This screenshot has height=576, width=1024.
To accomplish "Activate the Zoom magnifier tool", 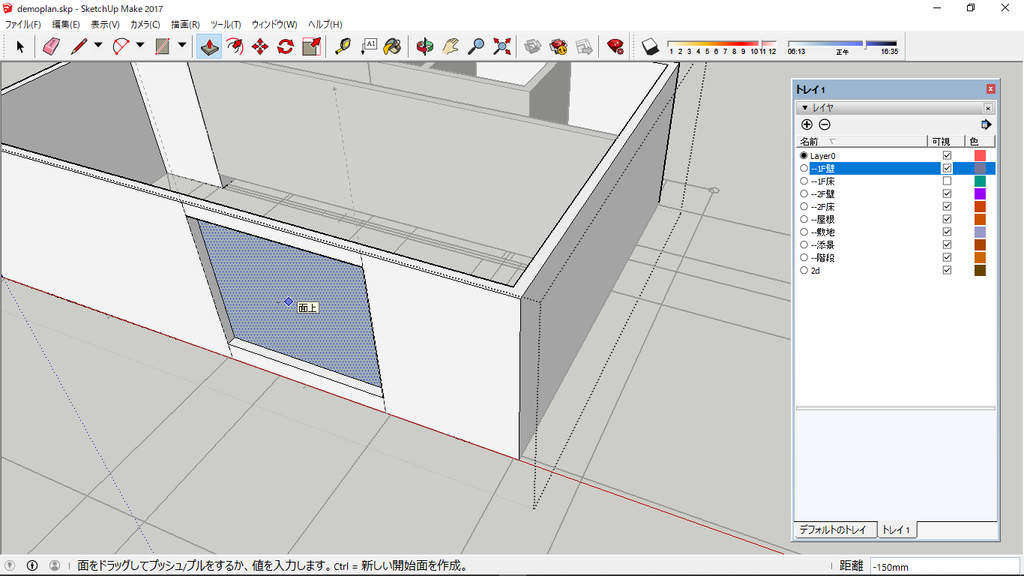I will click(x=476, y=46).
